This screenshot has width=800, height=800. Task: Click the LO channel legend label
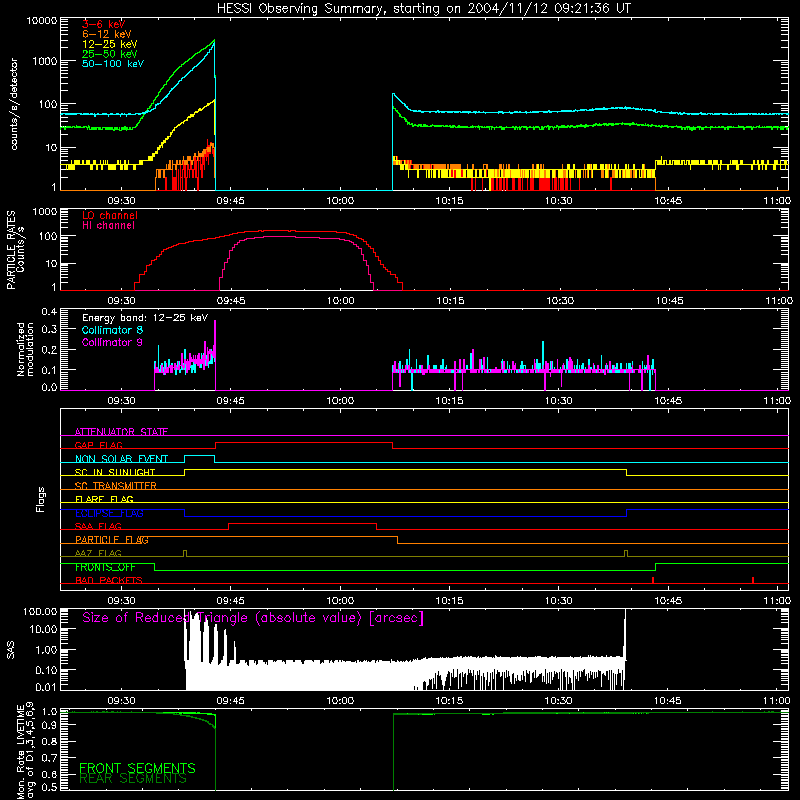110,215
